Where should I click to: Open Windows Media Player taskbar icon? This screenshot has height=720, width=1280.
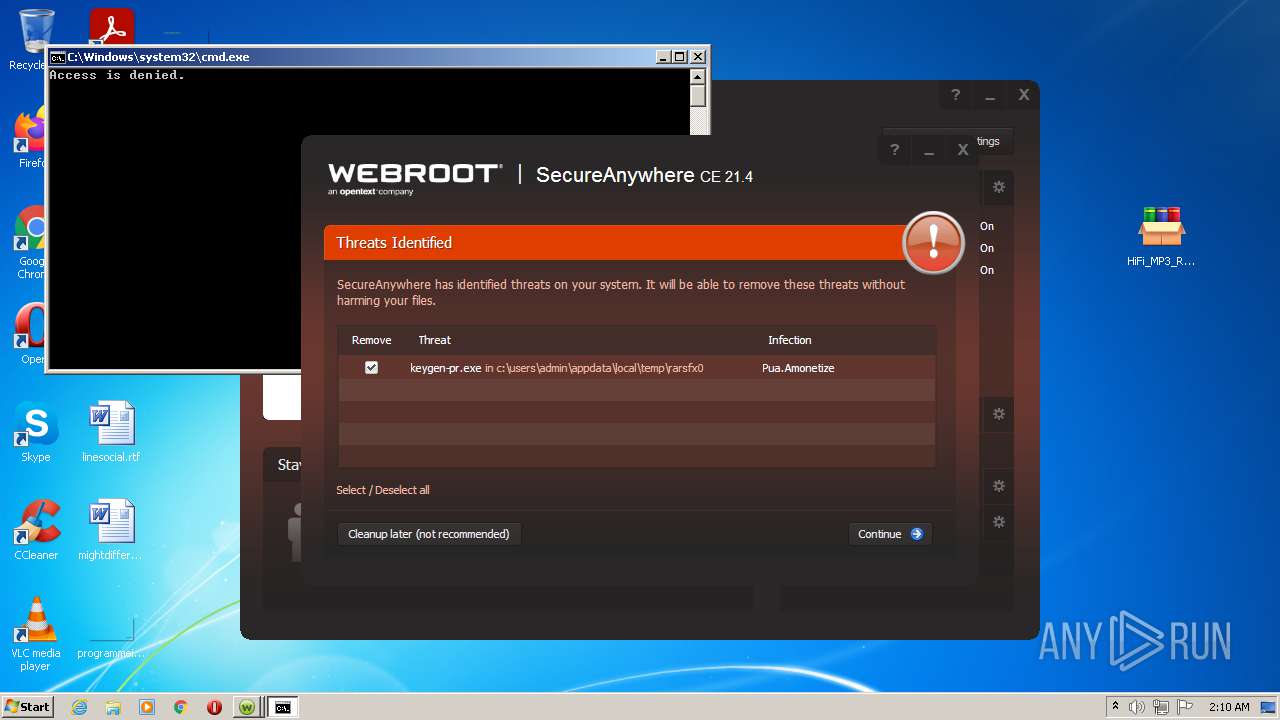[147, 707]
